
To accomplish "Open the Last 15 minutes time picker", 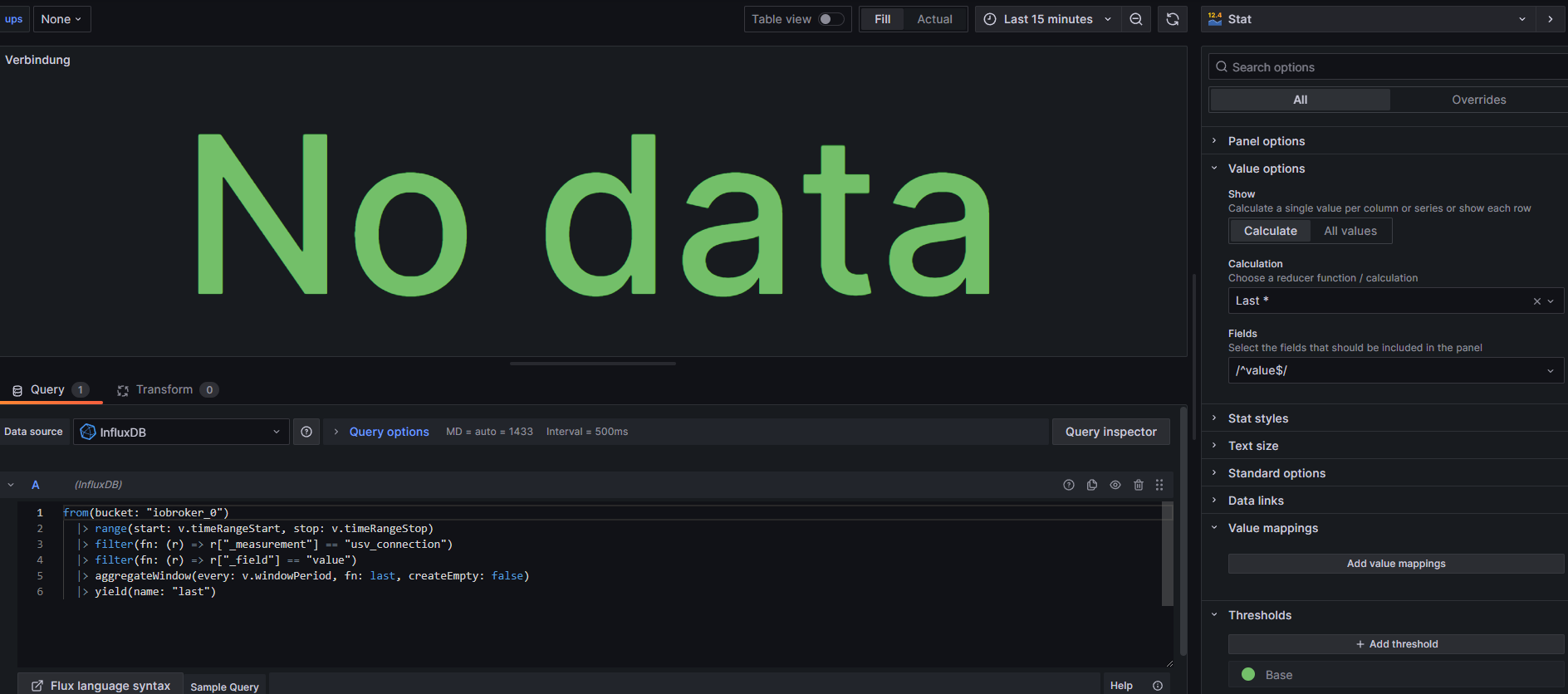I will (x=1047, y=19).
